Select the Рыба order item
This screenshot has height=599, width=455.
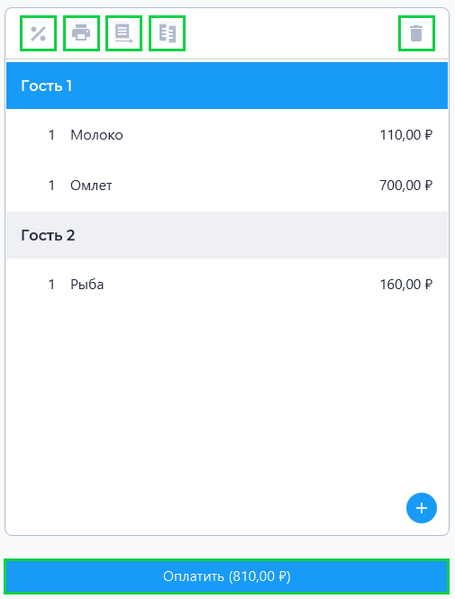click(x=227, y=284)
